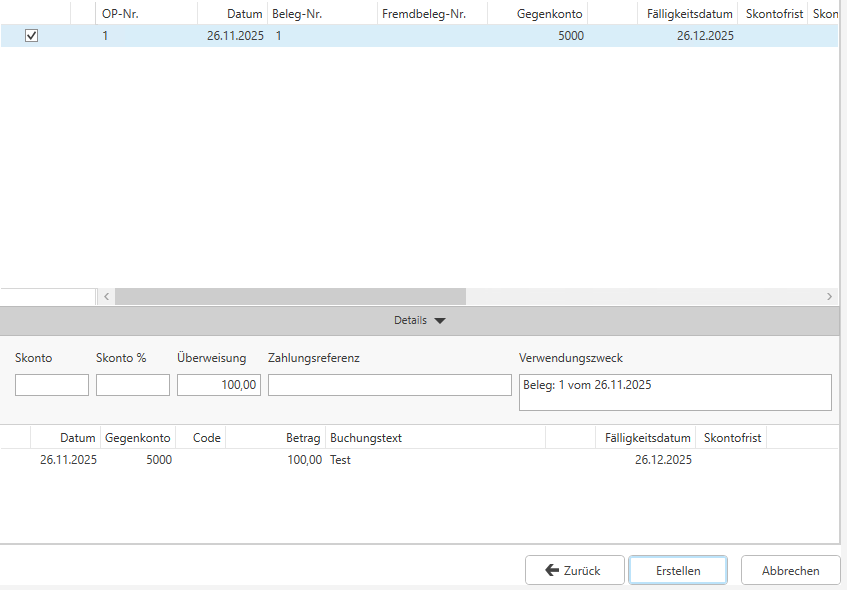Sort lower table by Betrag header
The width and height of the screenshot is (847, 590).
point(276,438)
